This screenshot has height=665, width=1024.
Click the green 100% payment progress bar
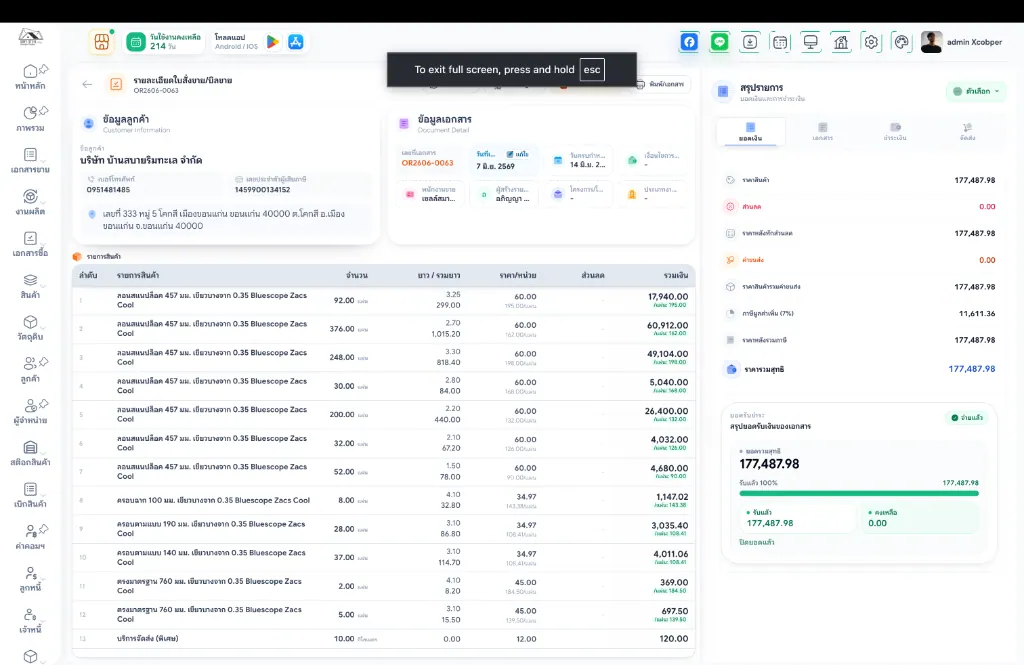[859, 493]
